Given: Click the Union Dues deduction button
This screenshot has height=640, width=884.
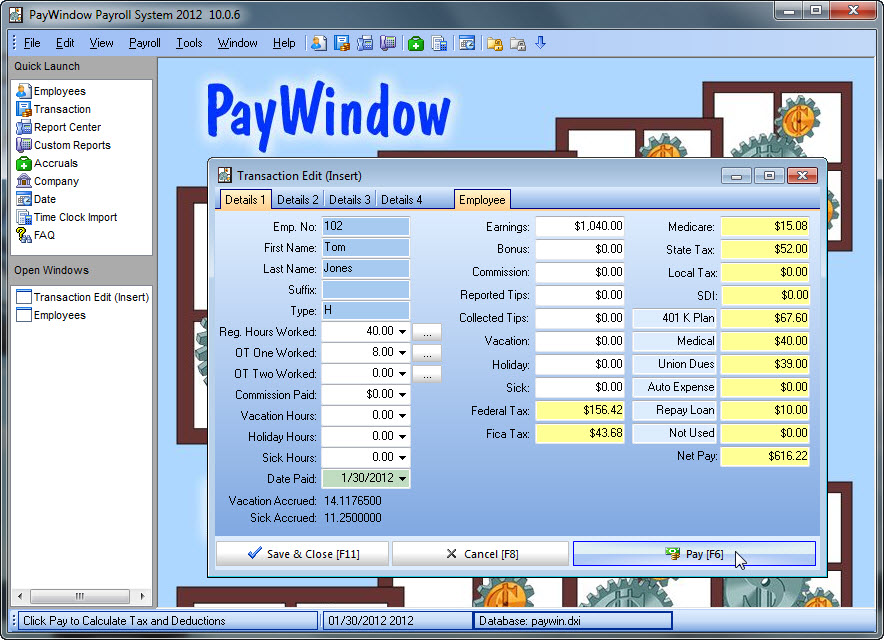Looking at the screenshot, I should coord(675,364).
